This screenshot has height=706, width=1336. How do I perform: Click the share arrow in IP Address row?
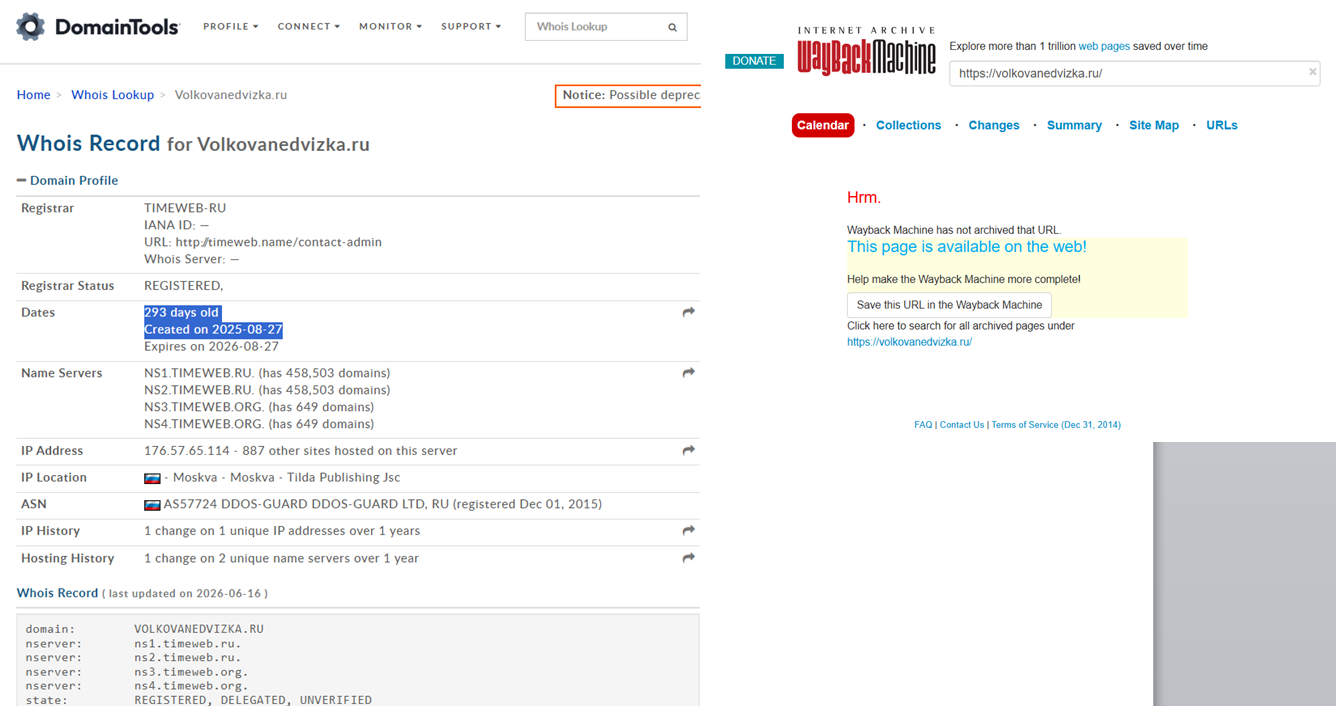coord(688,451)
